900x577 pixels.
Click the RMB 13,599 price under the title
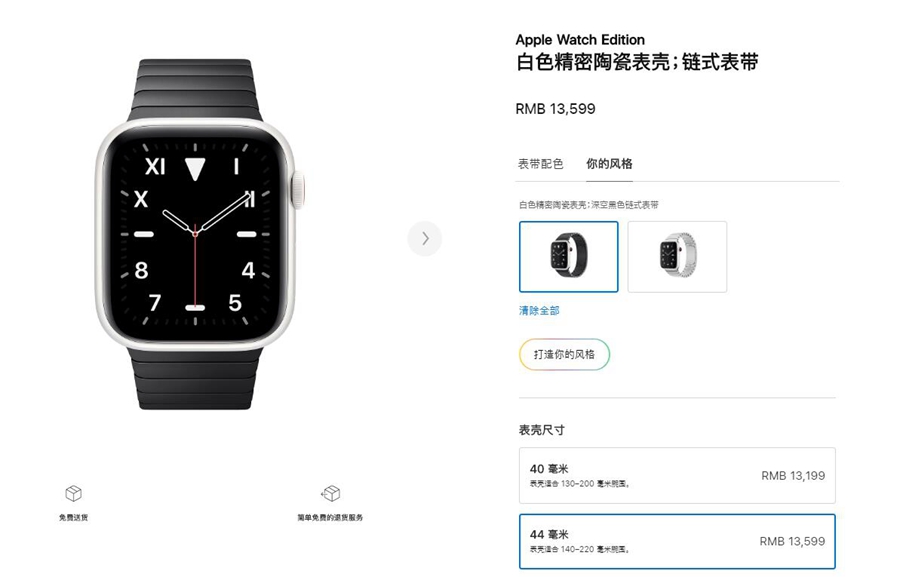tap(555, 109)
